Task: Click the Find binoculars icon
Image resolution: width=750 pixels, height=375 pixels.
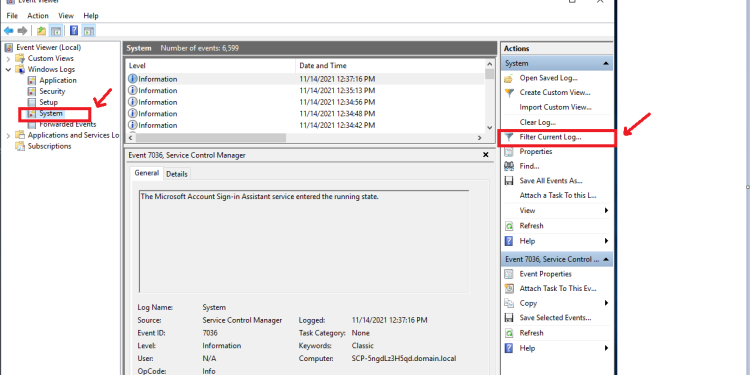Action: (509, 166)
